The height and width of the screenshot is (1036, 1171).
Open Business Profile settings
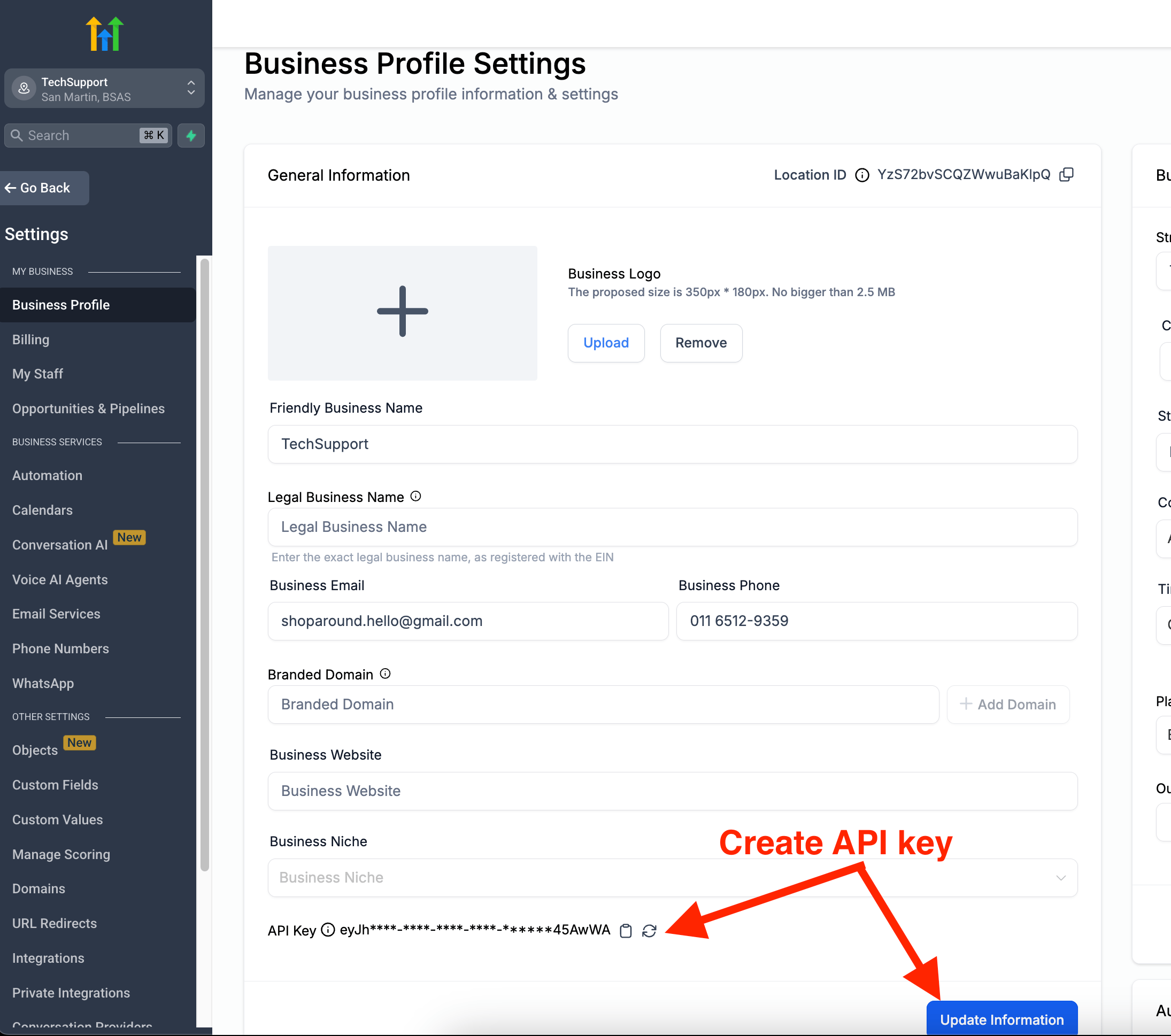pyautogui.click(x=98, y=305)
